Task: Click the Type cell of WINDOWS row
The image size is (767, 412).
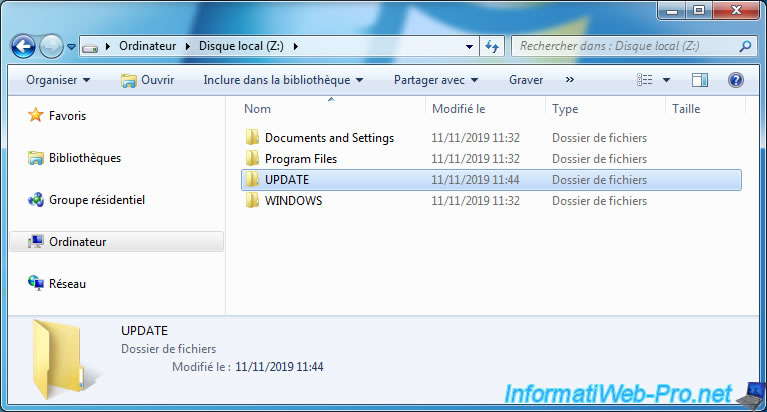Action: [599, 201]
